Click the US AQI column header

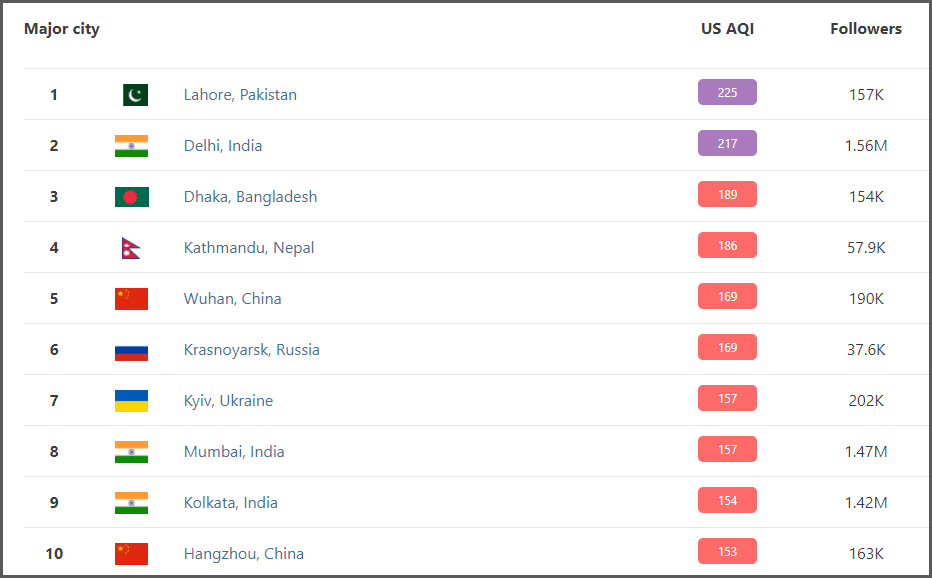pyautogui.click(x=727, y=29)
